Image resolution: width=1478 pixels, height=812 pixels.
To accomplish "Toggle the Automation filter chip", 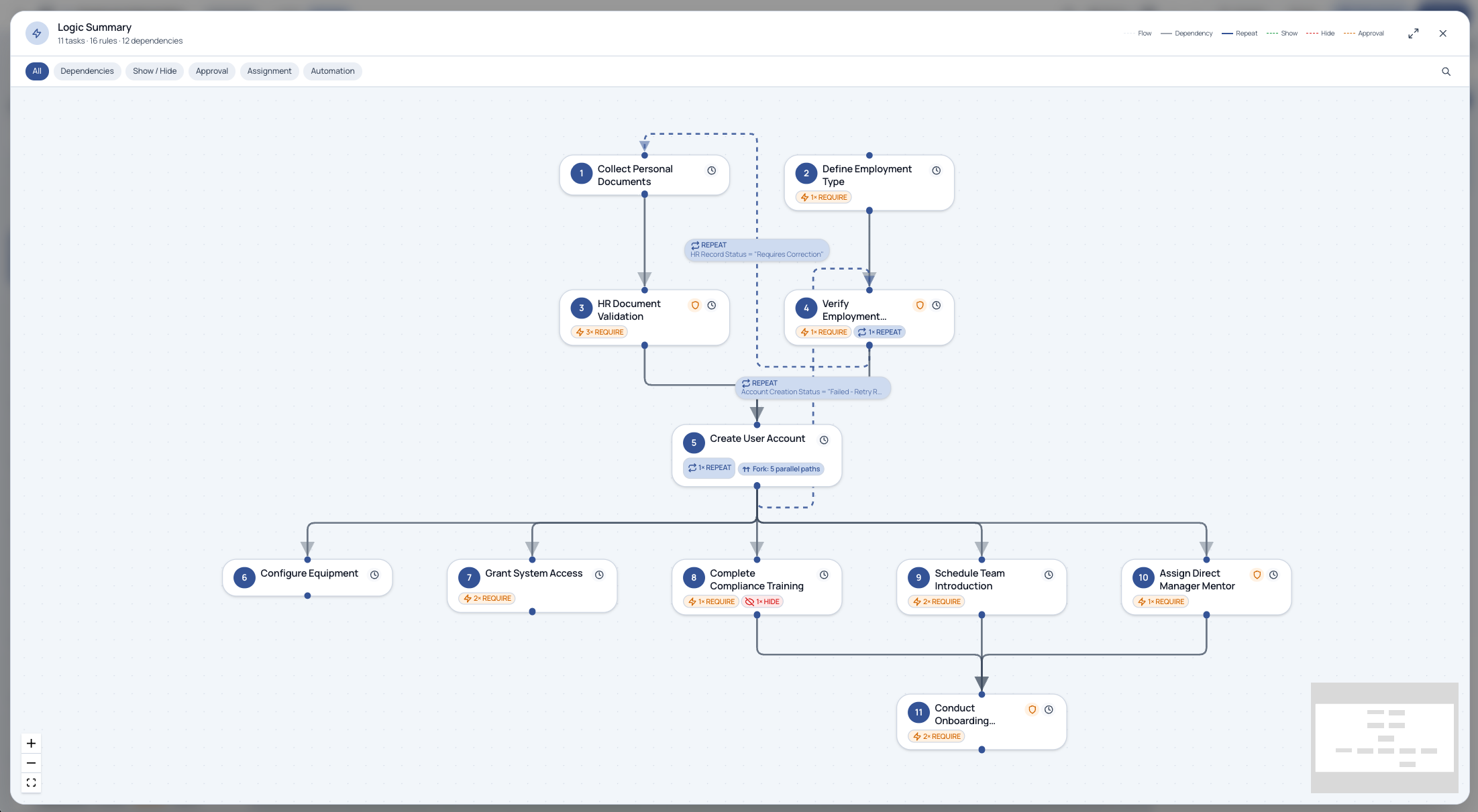I will tap(332, 71).
